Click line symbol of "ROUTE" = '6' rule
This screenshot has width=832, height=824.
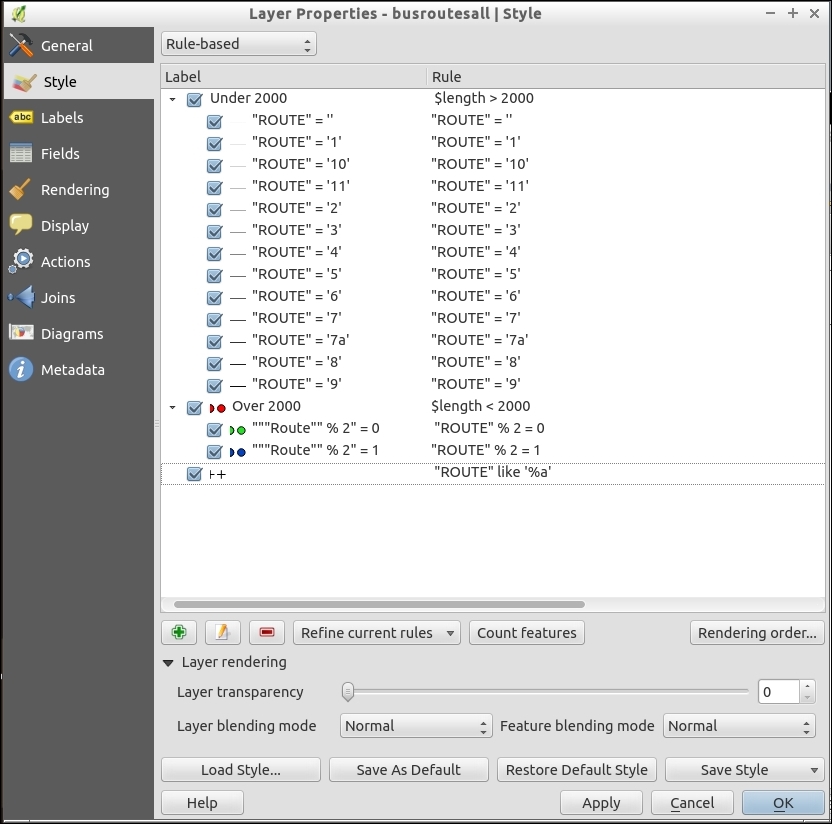[x=238, y=298]
